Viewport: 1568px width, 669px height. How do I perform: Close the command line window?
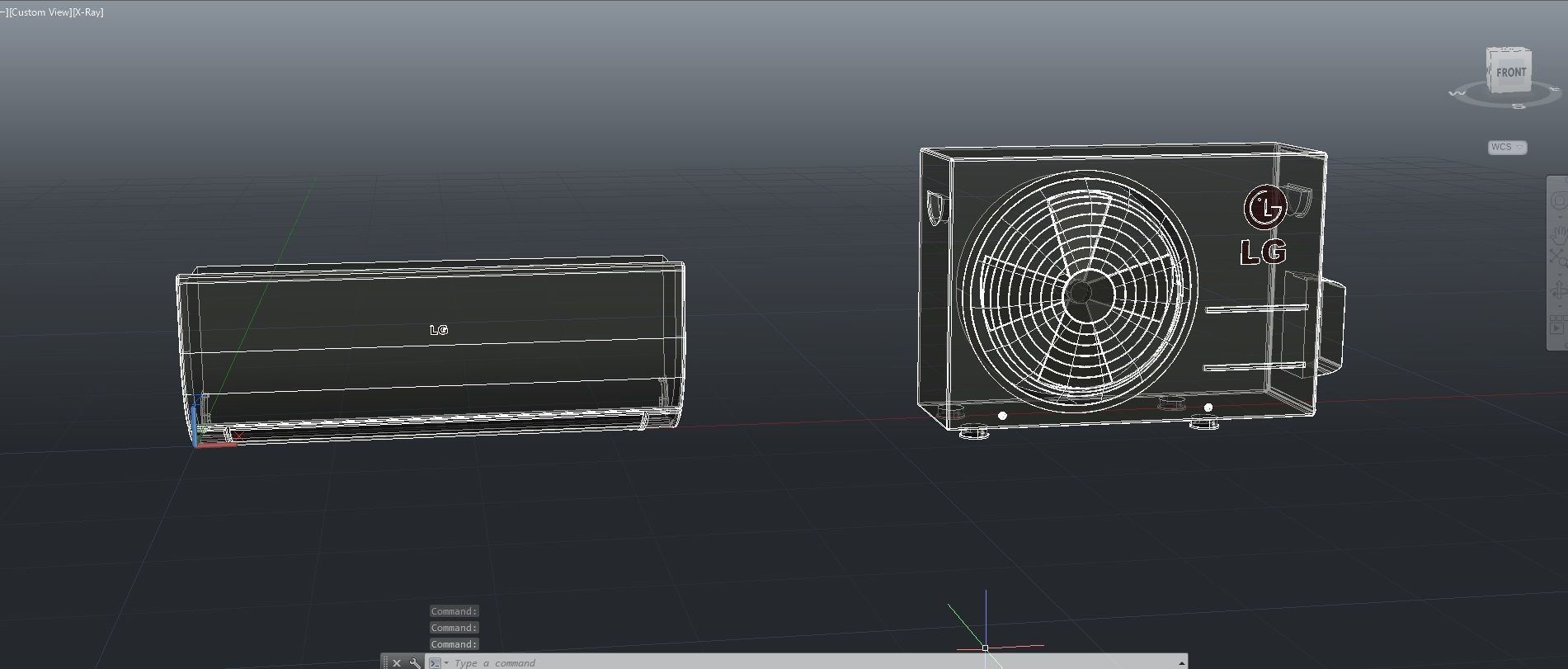pyautogui.click(x=397, y=662)
